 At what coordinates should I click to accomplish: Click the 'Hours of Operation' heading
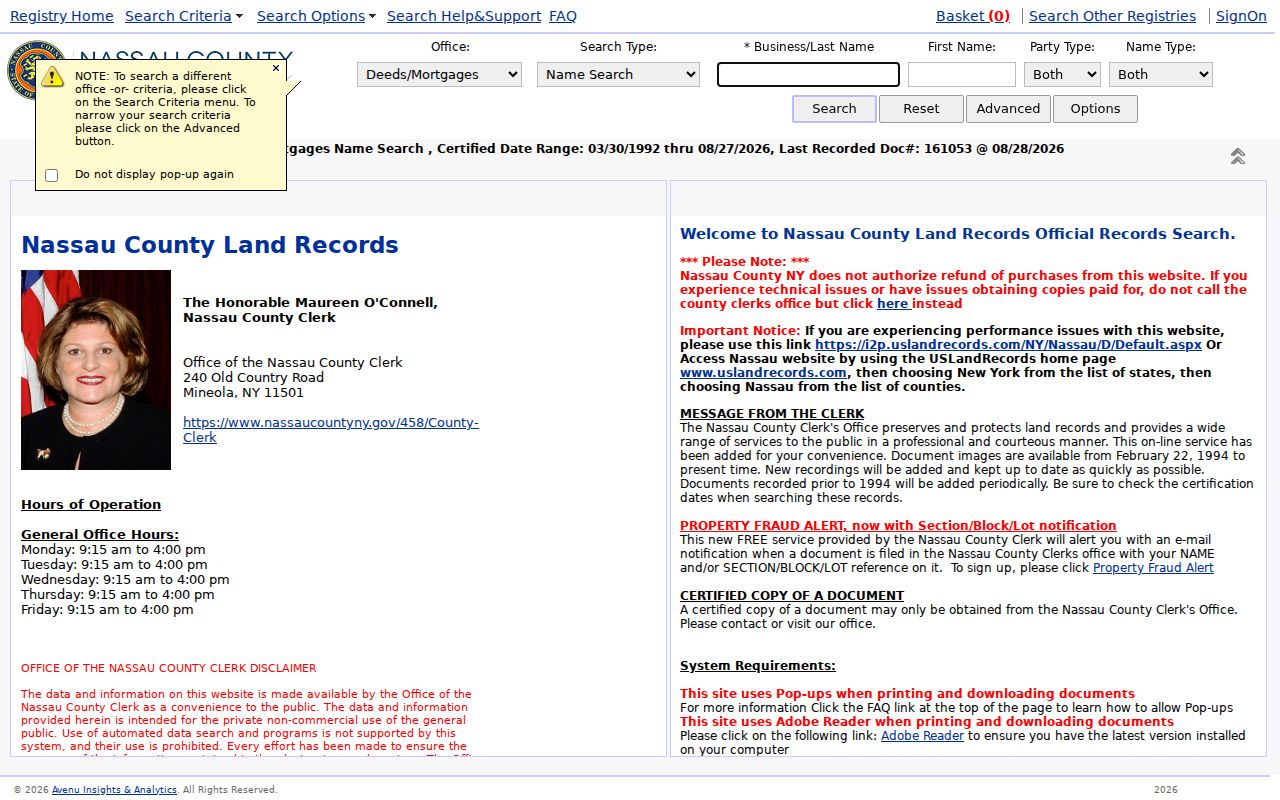[x=91, y=505]
